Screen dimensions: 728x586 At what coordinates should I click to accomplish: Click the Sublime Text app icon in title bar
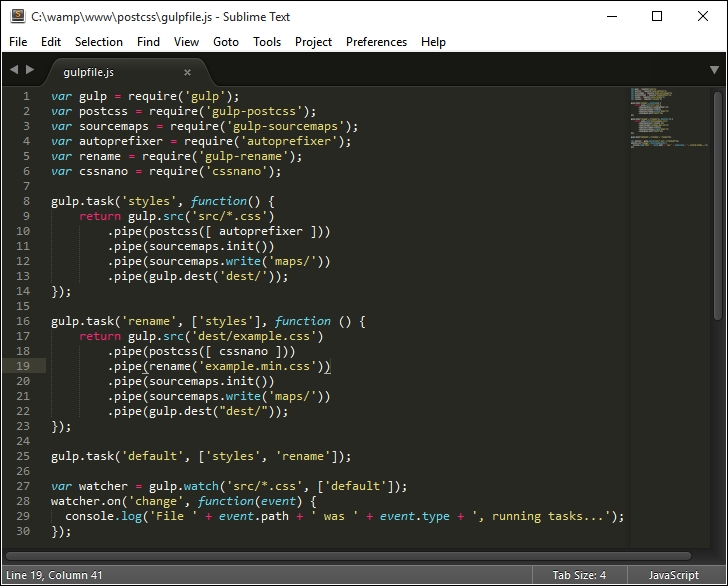click(17, 16)
